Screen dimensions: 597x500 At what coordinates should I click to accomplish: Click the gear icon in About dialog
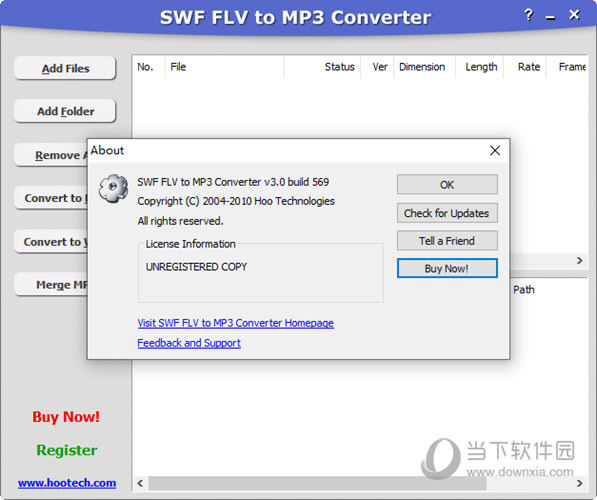113,188
